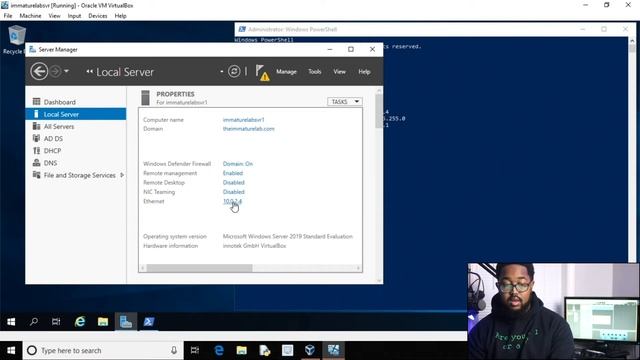
Task: Expand File and Storage Services arrow
Action: coord(122,175)
